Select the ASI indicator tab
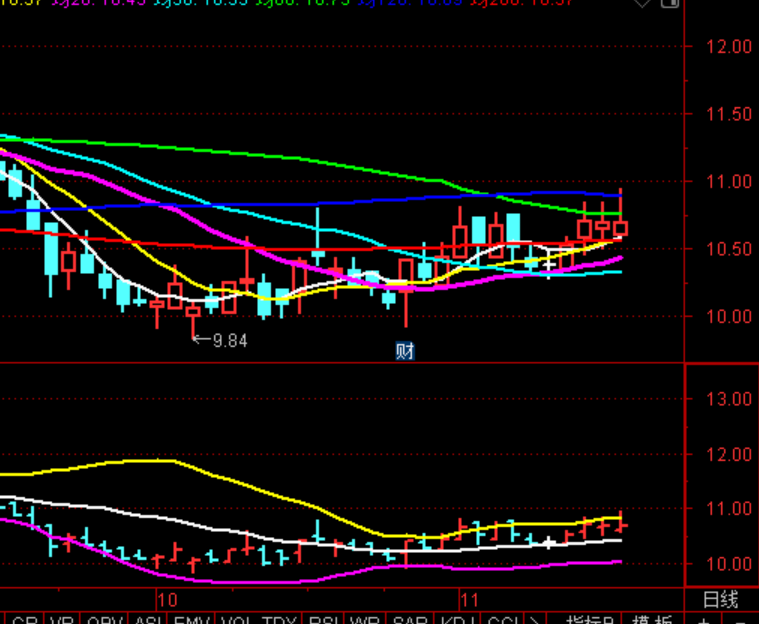This screenshot has height=624, width=759. (148, 619)
